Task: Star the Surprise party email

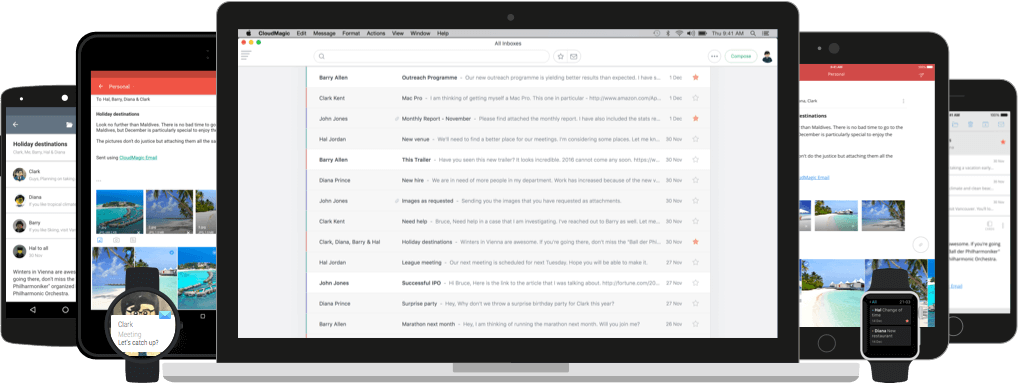Action: (695, 303)
